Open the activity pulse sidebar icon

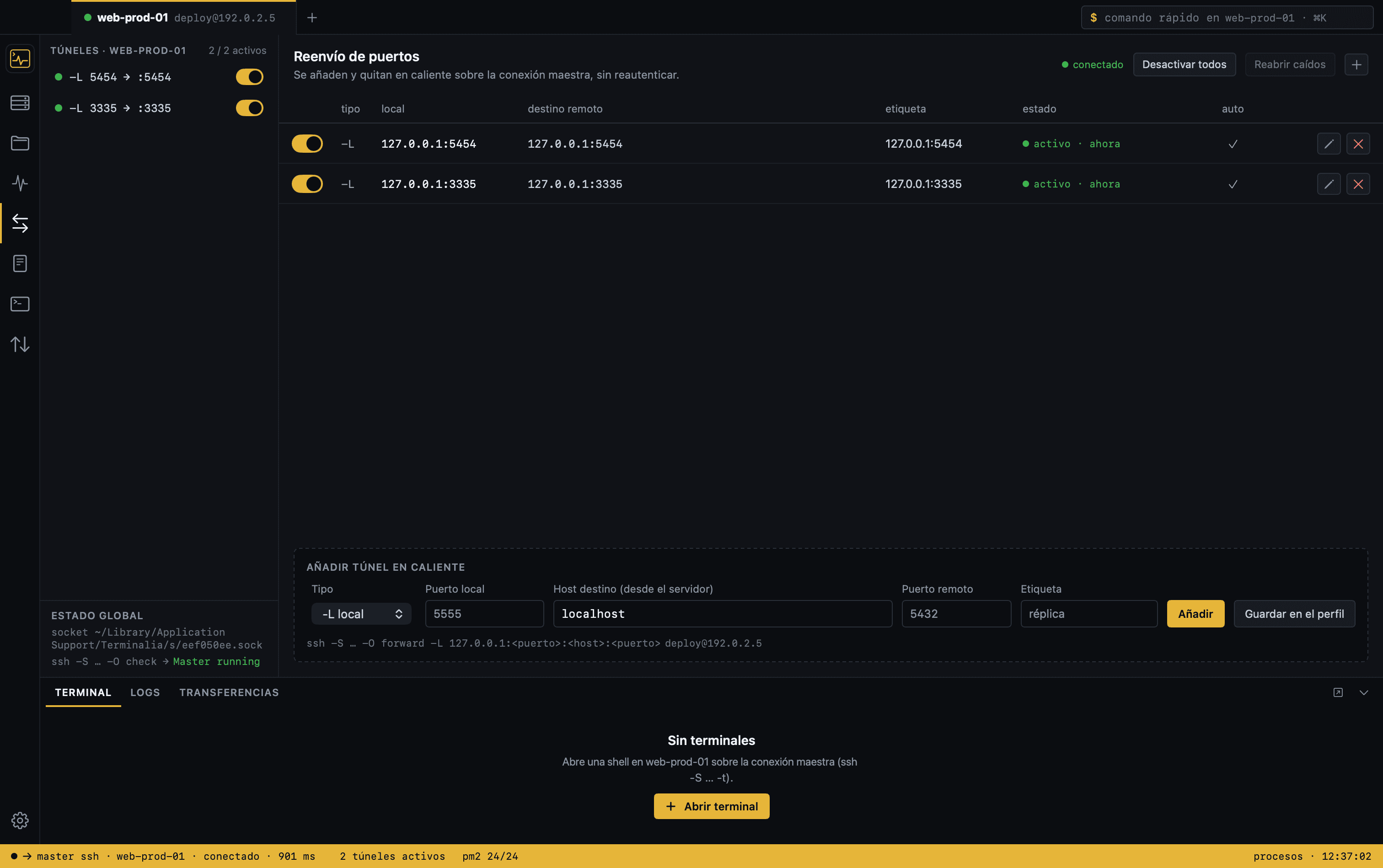pyautogui.click(x=20, y=183)
